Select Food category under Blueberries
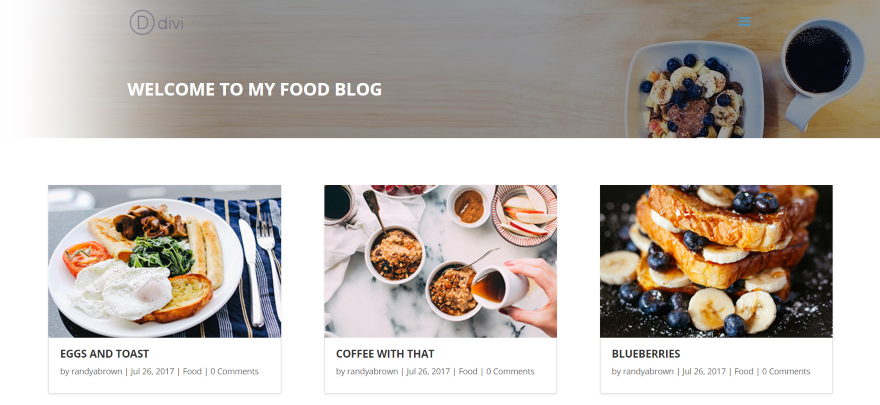 (744, 371)
